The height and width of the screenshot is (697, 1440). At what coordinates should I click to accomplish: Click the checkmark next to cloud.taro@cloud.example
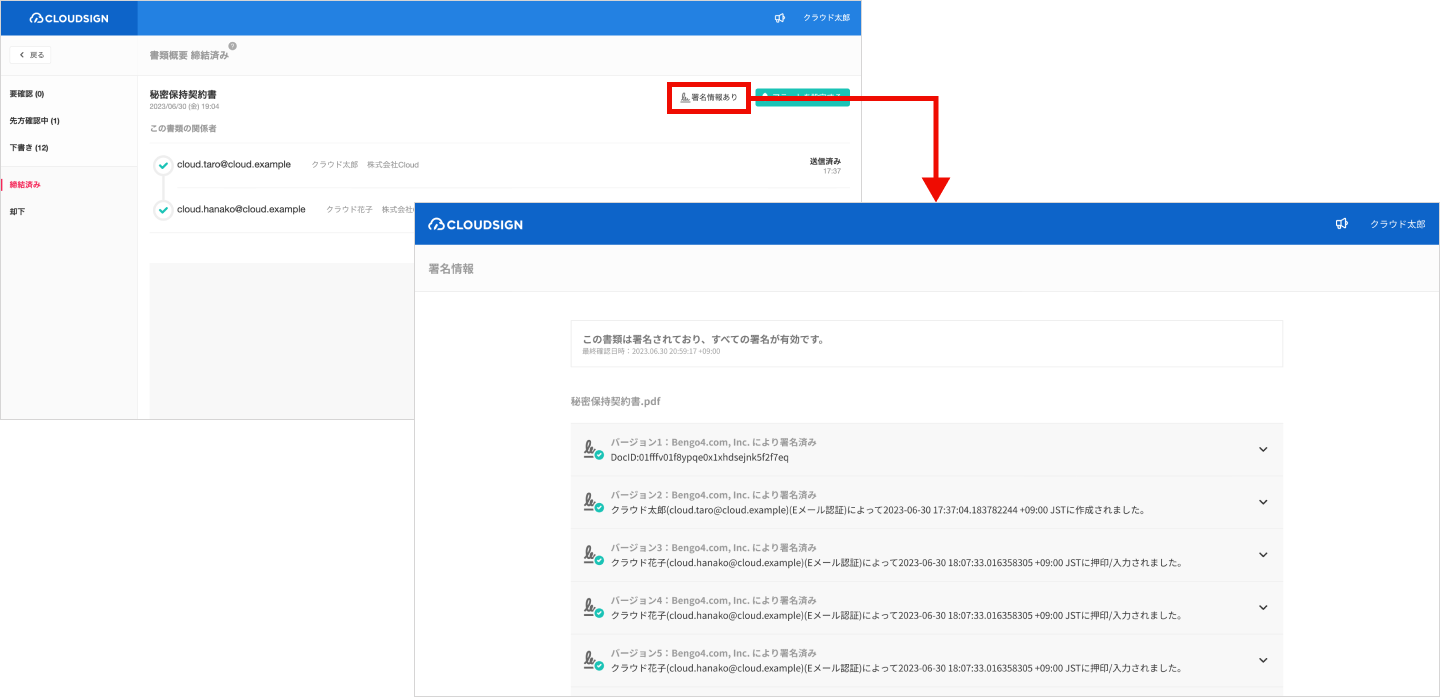tap(163, 165)
